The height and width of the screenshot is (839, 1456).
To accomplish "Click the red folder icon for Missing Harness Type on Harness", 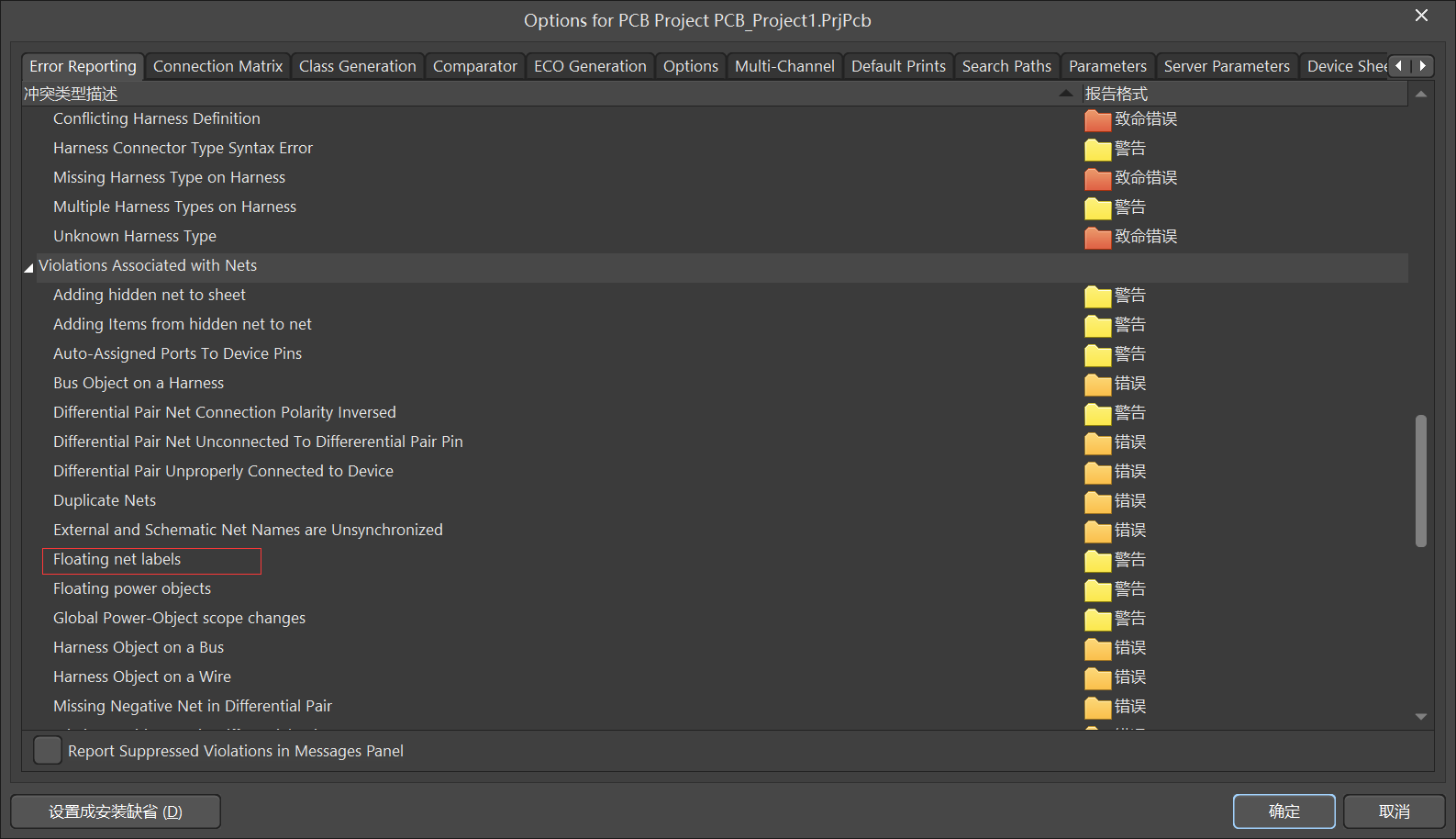I will [1097, 178].
